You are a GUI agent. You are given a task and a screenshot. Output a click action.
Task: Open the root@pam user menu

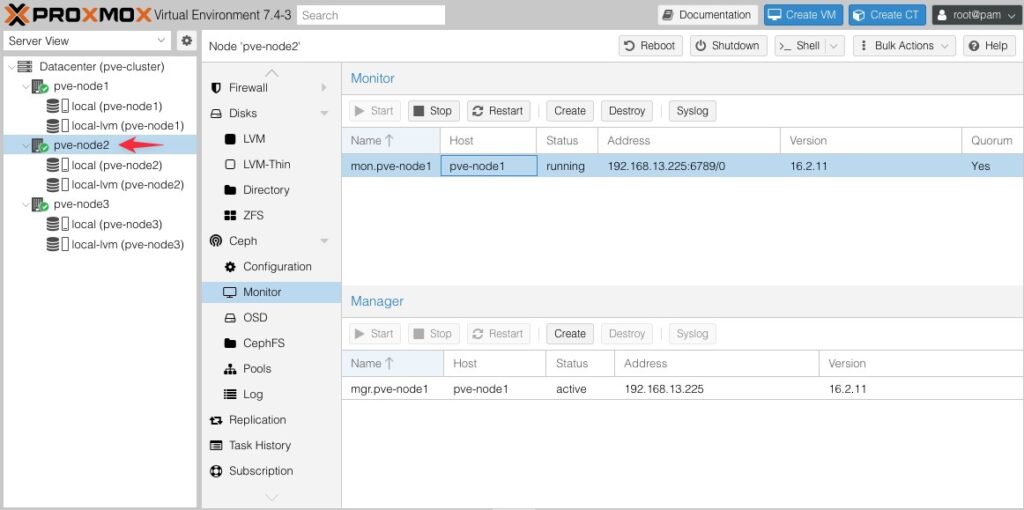pos(976,15)
